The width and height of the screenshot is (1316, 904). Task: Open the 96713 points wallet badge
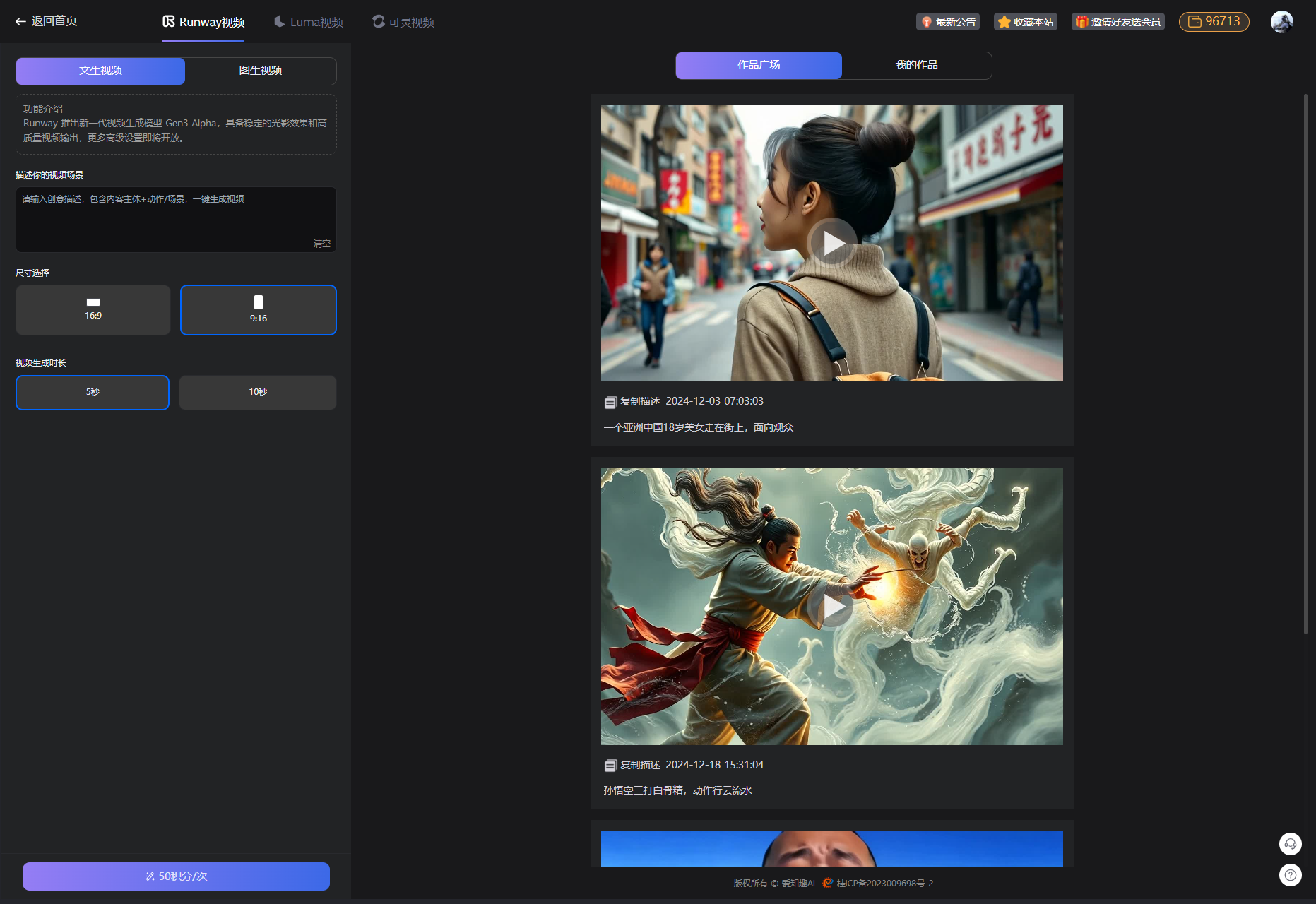[1214, 22]
